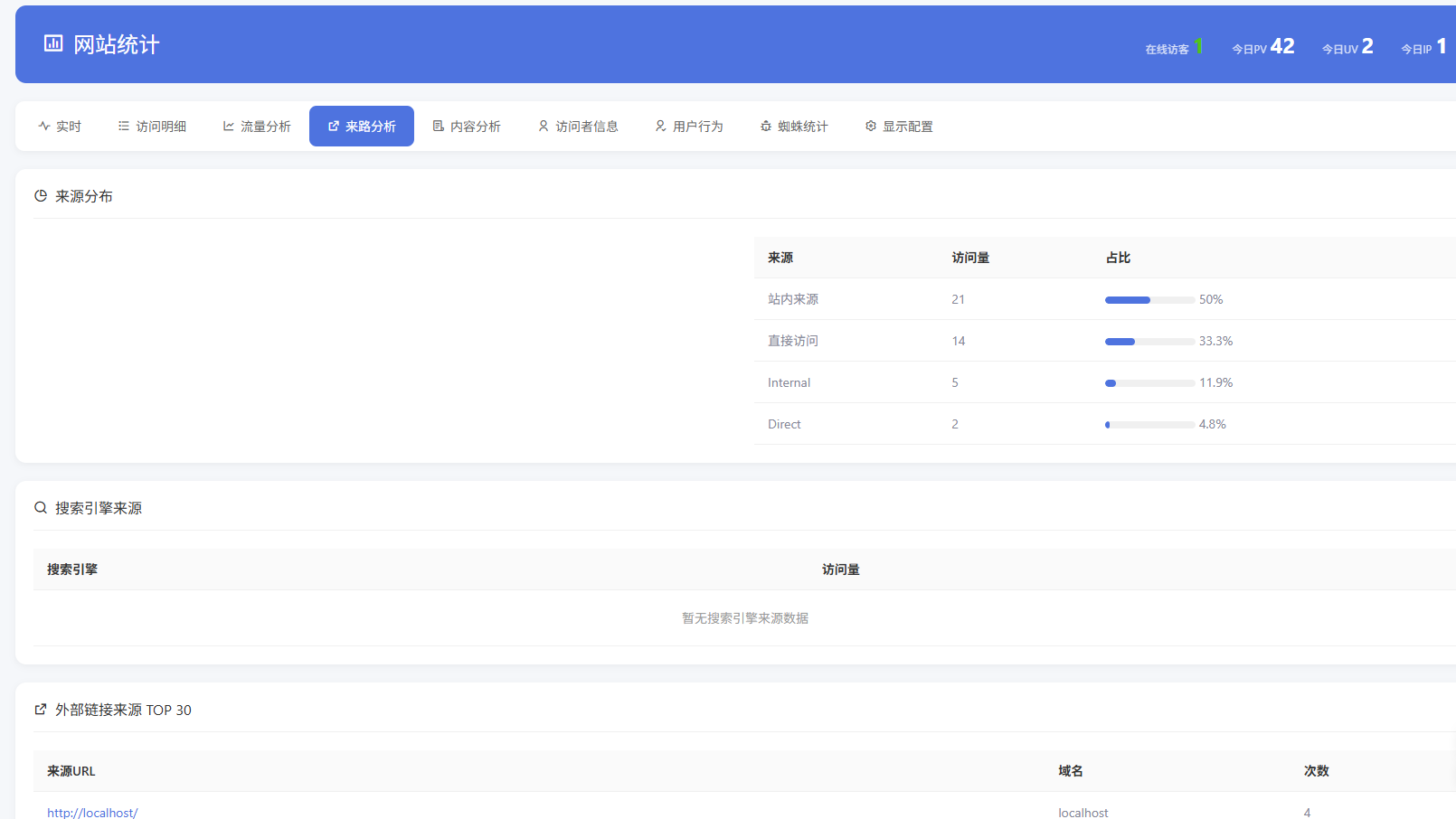Click the magnifier icon beside 搜索引擎来源

point(40,507)
